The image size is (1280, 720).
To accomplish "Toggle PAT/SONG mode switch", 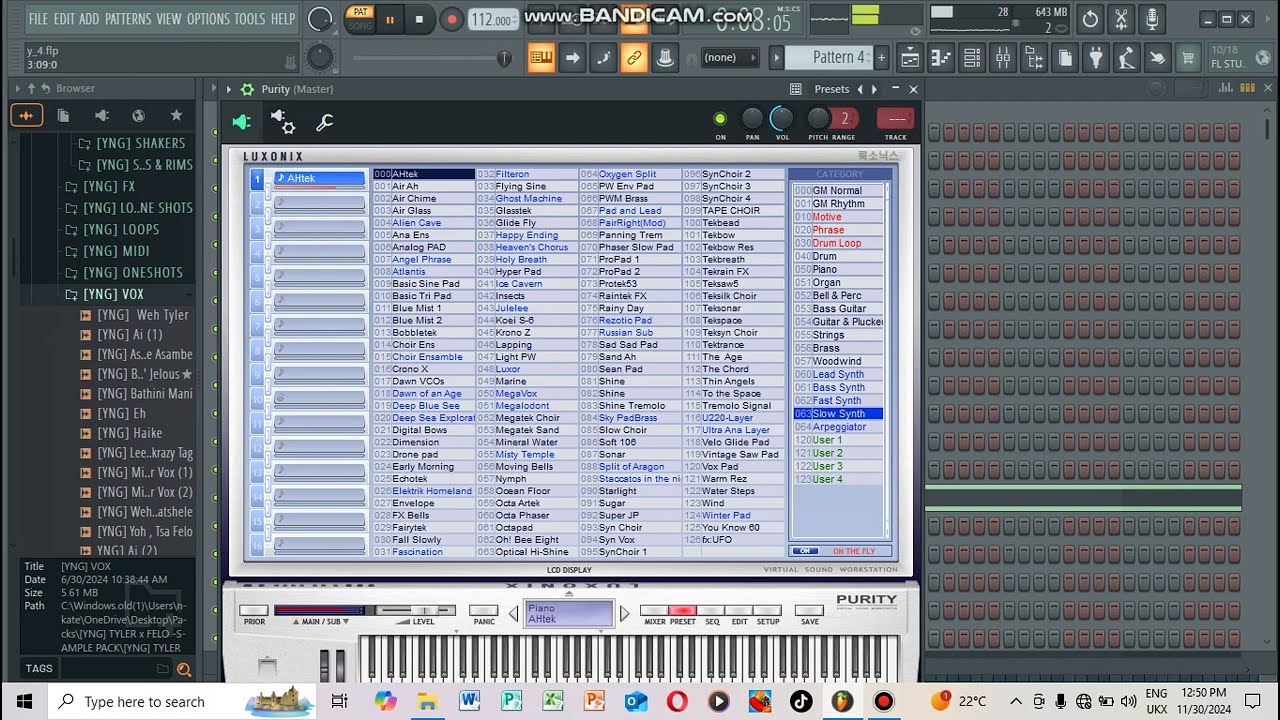I will pos(359,18).
